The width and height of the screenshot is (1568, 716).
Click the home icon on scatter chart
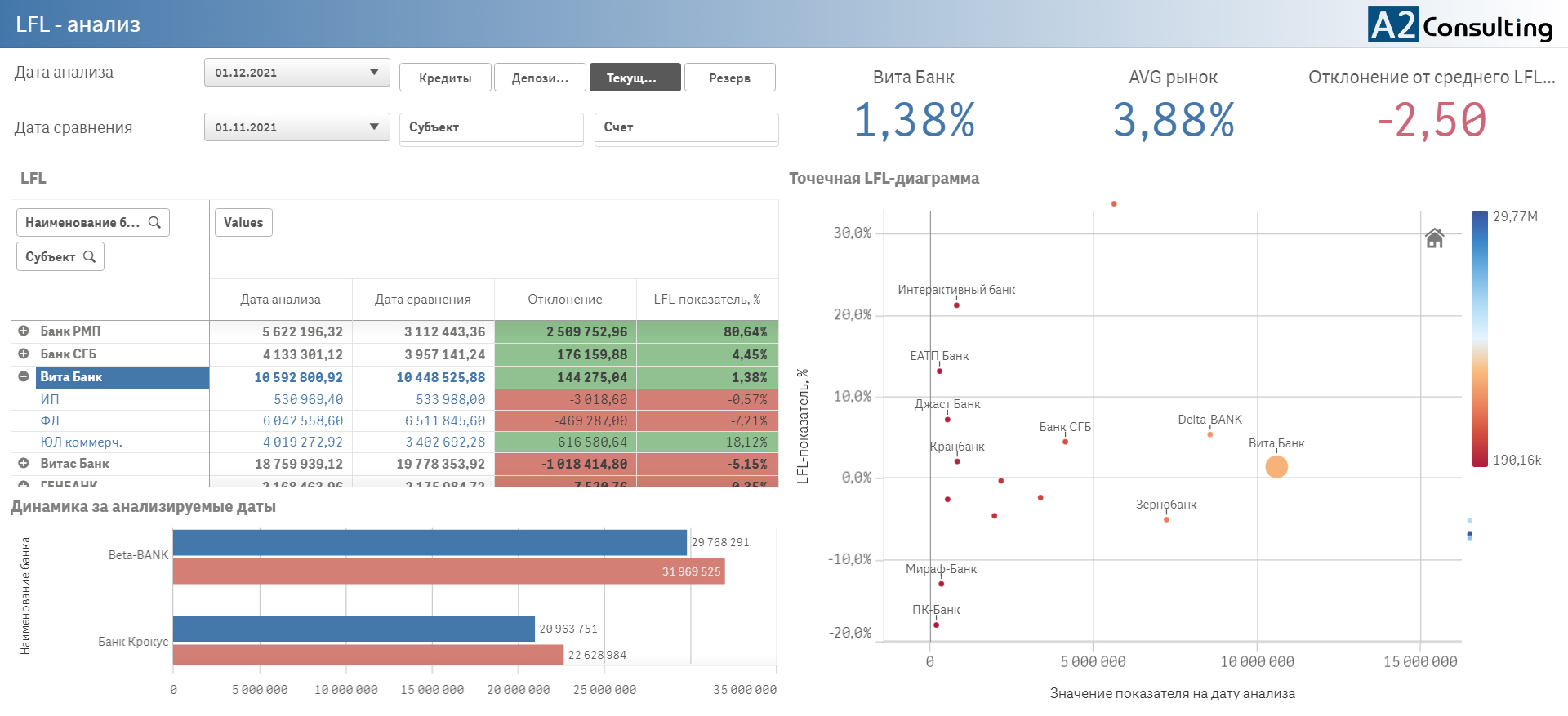pos(1434,238)
